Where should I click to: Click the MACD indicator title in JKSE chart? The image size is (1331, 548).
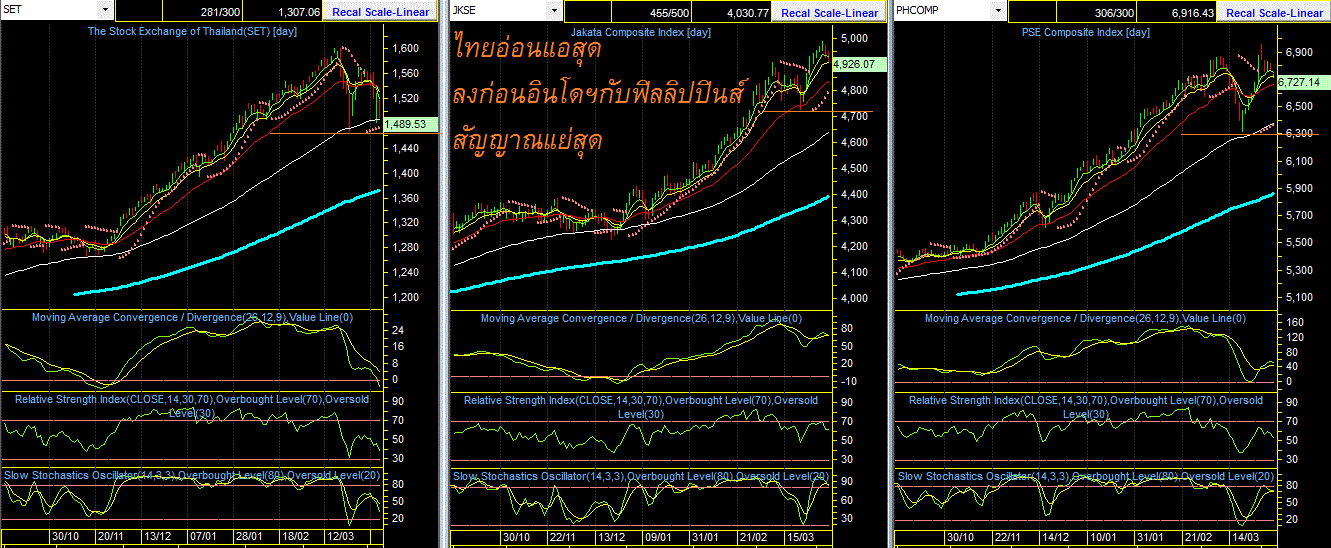pyautogui.click(x=641, y=318)
